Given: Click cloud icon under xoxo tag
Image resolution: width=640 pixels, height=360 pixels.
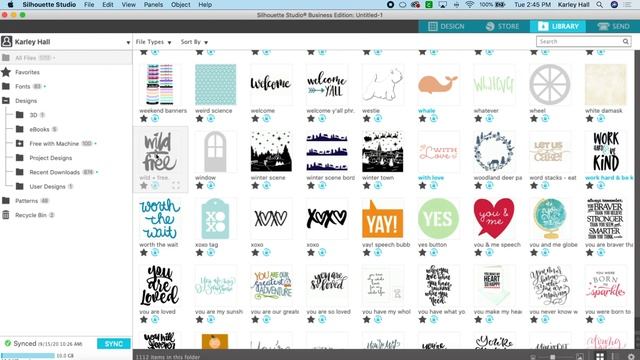Looking at the screenshot, I should [211, 252].
